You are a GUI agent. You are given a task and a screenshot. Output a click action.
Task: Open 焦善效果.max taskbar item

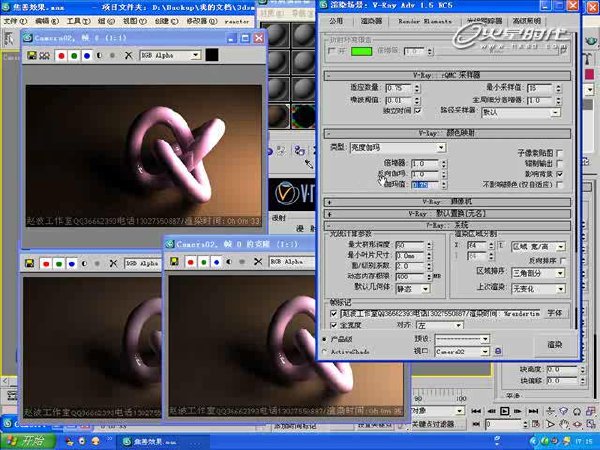(x=162, y=442)
